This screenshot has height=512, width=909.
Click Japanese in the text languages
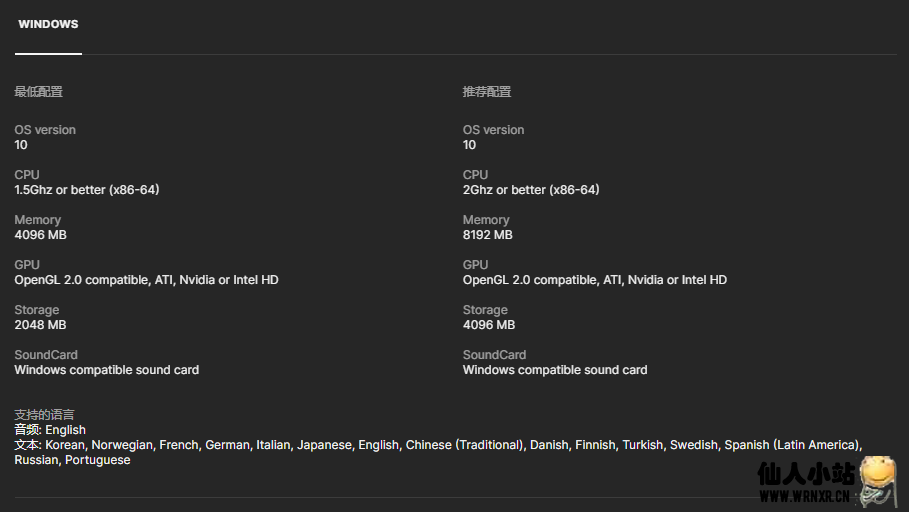pyautogui.click(x=324, y=445)
